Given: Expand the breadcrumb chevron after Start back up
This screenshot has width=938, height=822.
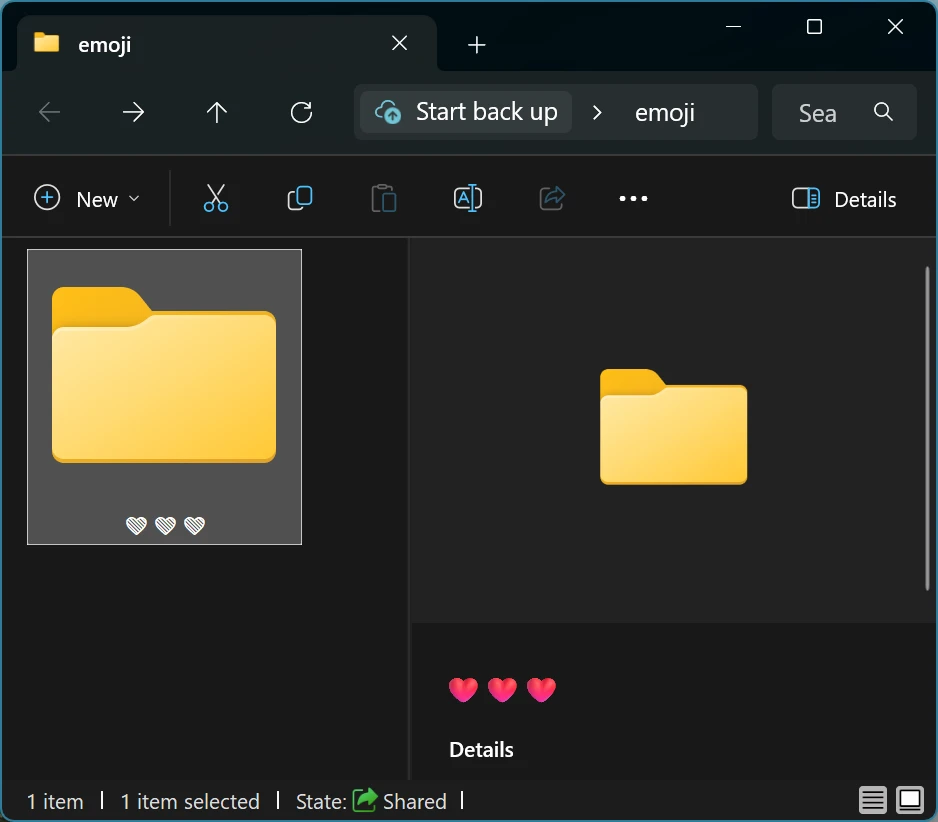Looking at the screenshot, I should pos(597,113).
